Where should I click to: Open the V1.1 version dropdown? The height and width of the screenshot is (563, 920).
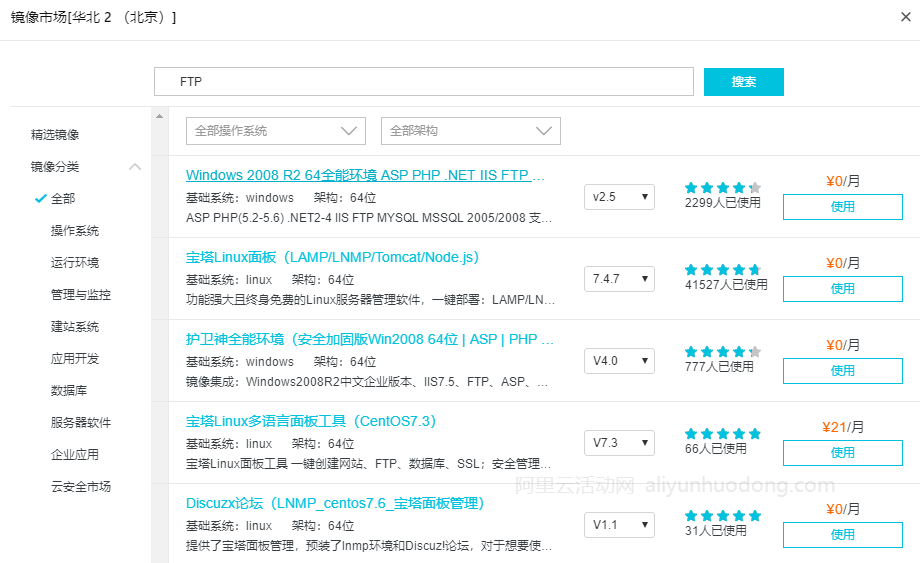(620, 525)
